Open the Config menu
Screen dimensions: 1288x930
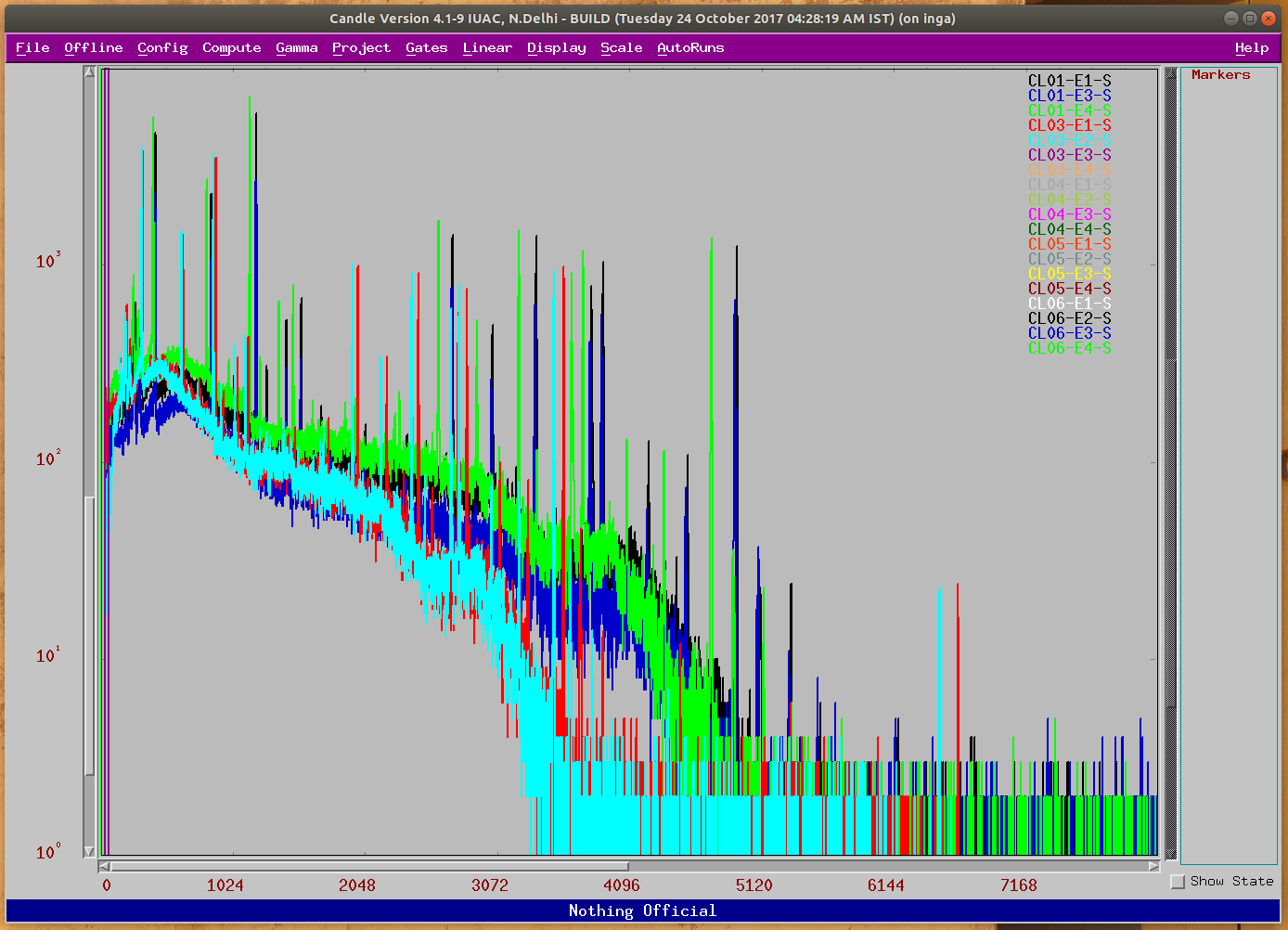click(x=162, y=47)
